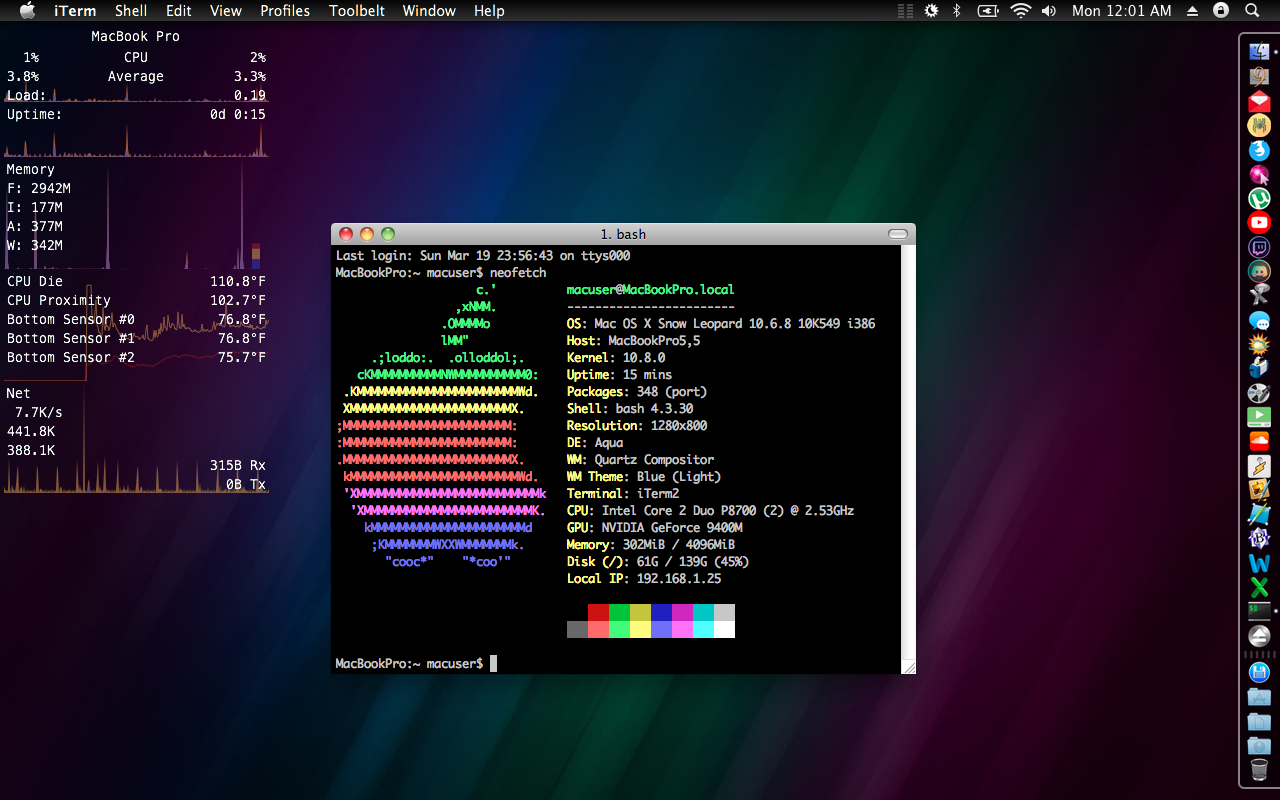Click the red color block in neofetch

(598, 612)
